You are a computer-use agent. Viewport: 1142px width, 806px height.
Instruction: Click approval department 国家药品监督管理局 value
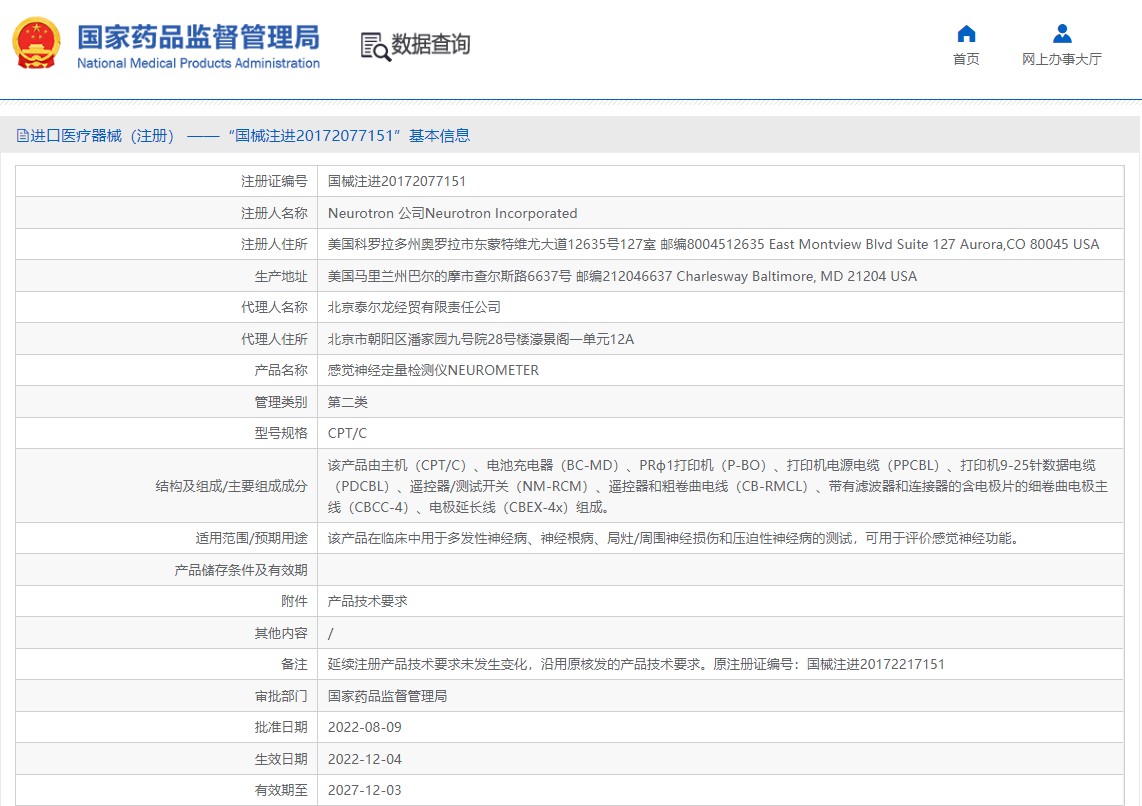tap(387, 696)
